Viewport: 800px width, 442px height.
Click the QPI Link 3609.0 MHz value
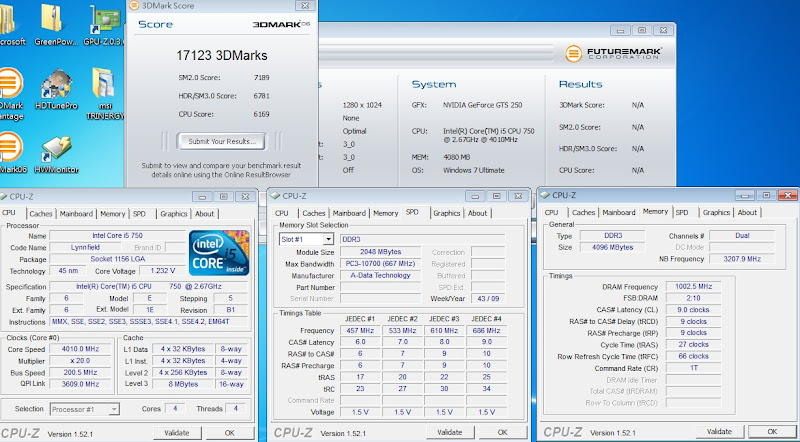click(x=80, y=384)
